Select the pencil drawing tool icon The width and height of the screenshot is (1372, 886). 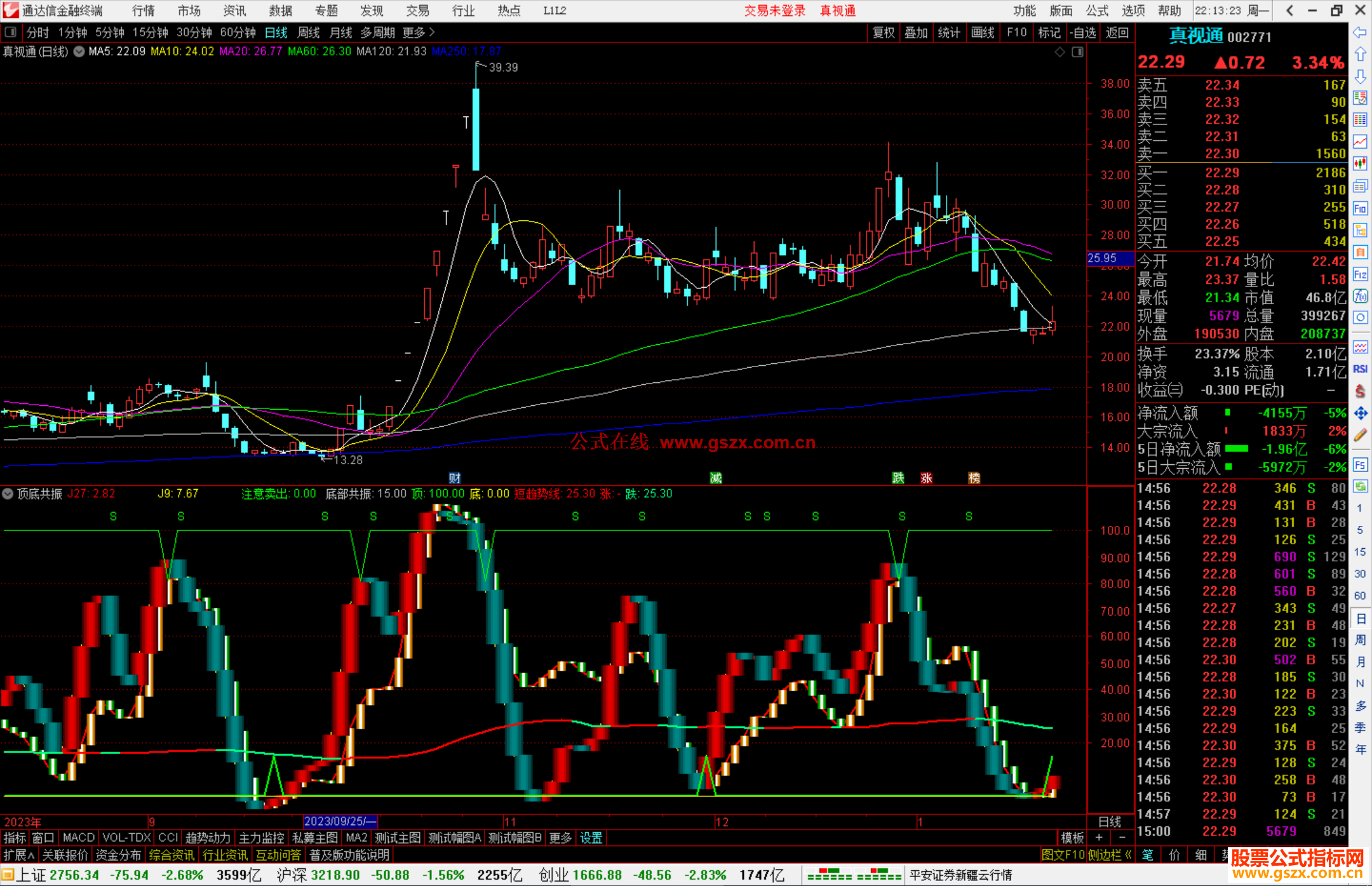click(1360, 436)
